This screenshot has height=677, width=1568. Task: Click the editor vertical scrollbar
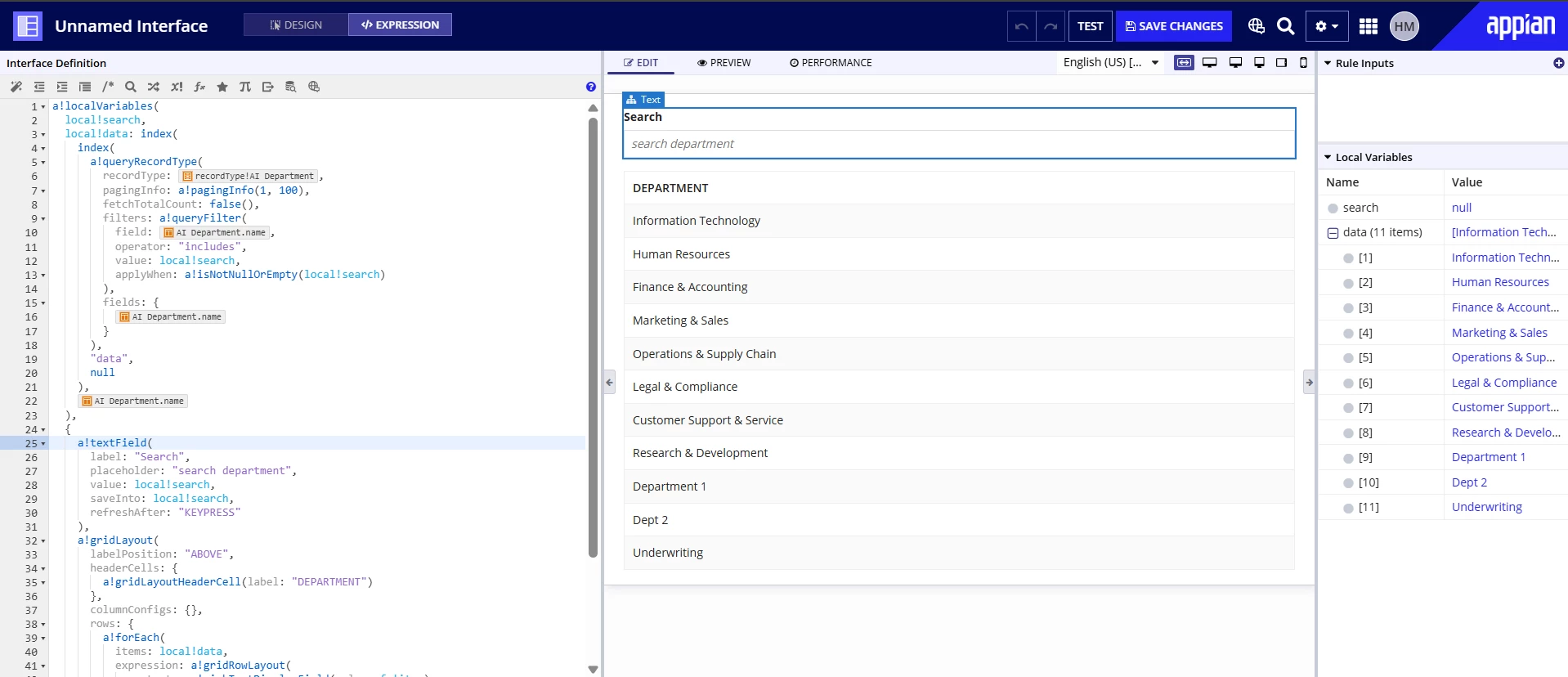point(593,337)
